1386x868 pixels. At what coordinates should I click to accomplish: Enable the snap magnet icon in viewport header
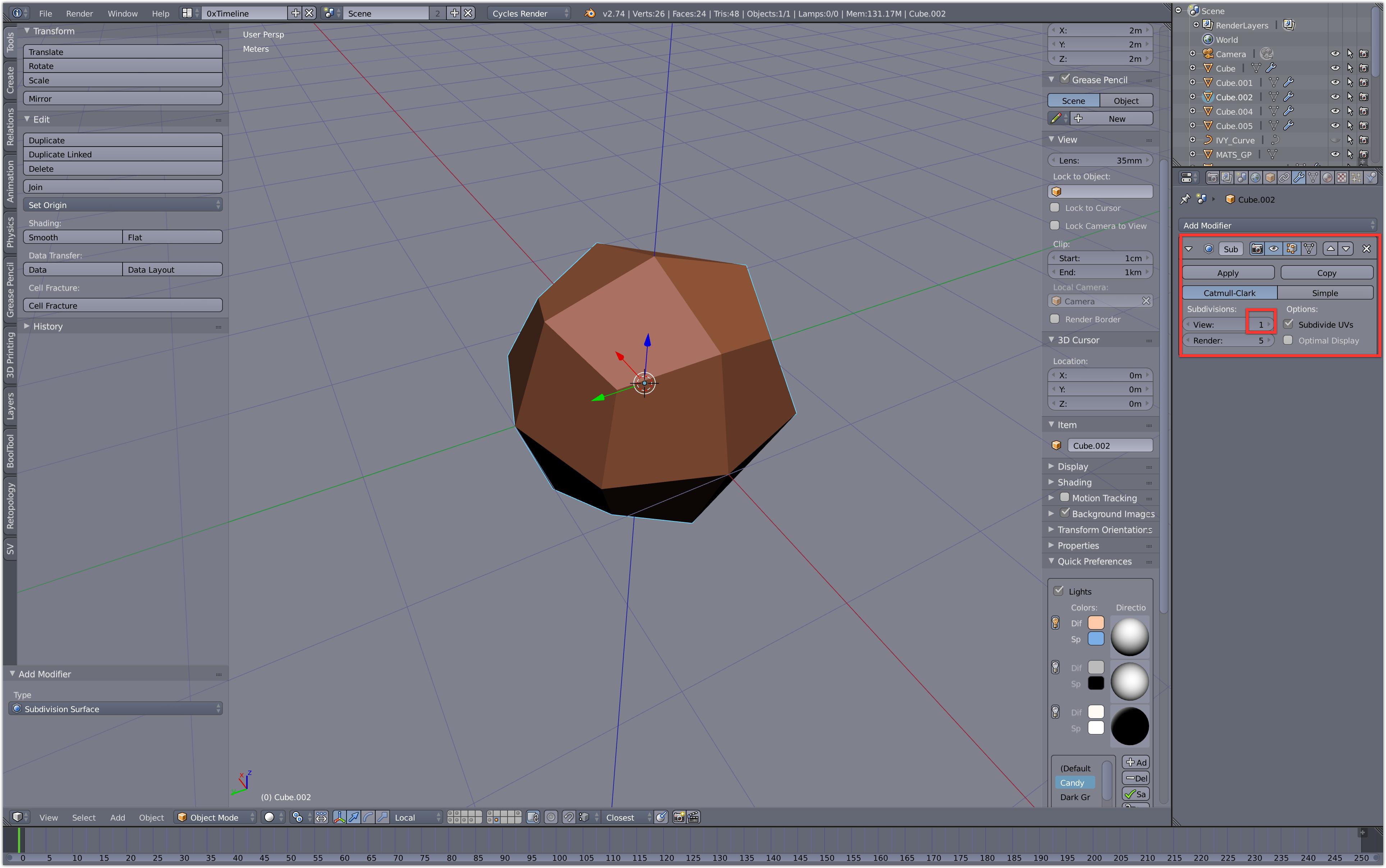coord(569,817)
